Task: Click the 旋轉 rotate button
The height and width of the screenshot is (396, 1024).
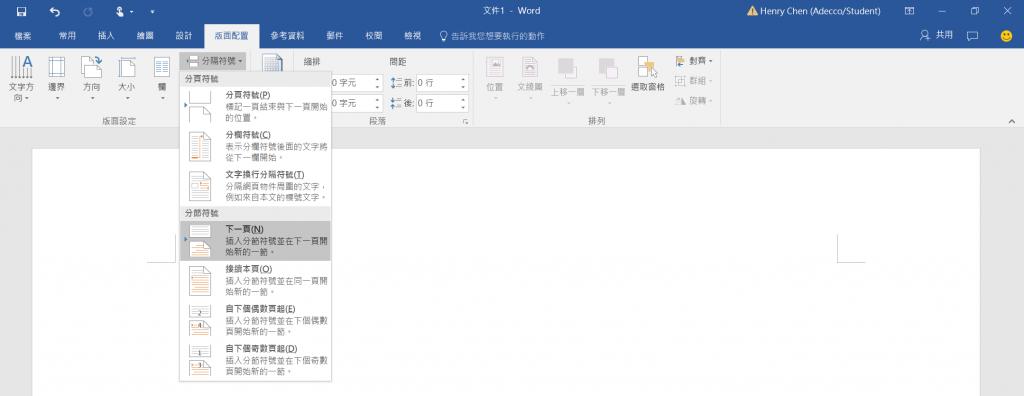Action: tap(694, 101)
